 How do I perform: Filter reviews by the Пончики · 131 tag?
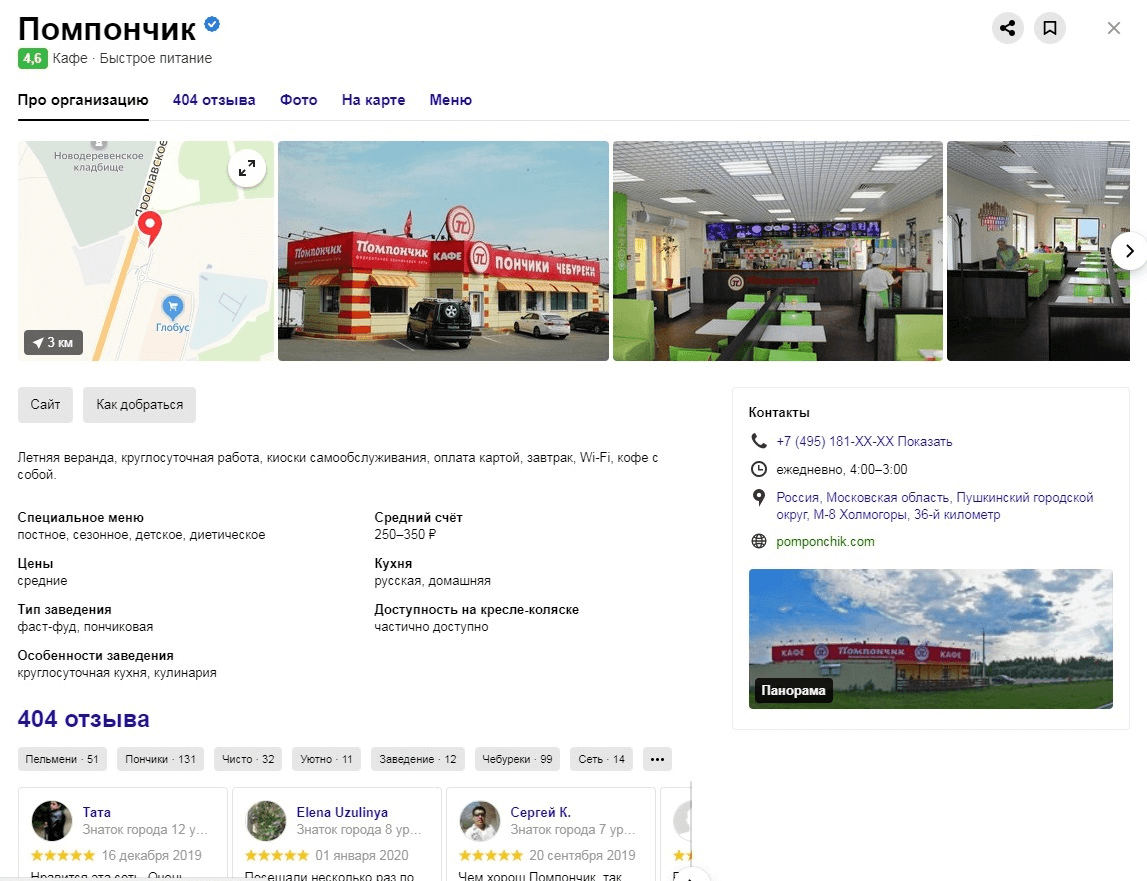(x=160, y=760)
